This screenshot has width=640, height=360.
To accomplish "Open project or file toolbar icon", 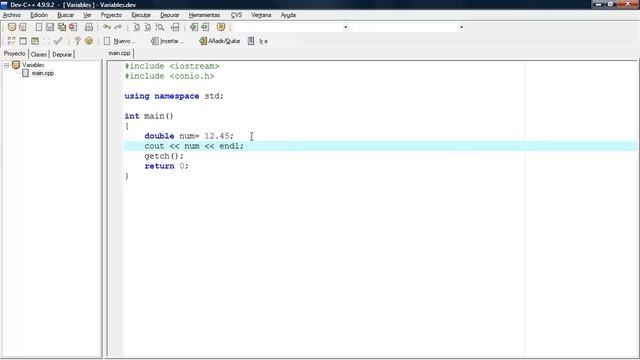I will point(23,27).
